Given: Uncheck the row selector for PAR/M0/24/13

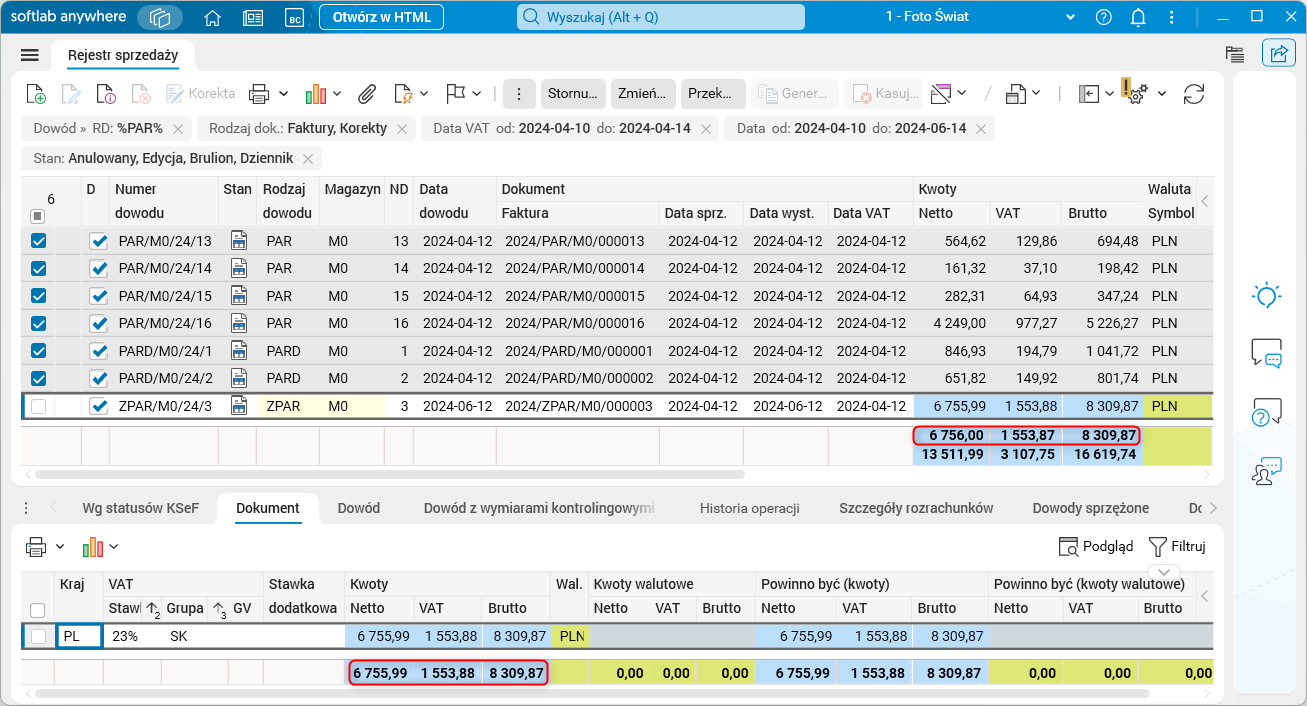Looking at the screenshot, I should point(38,241).
